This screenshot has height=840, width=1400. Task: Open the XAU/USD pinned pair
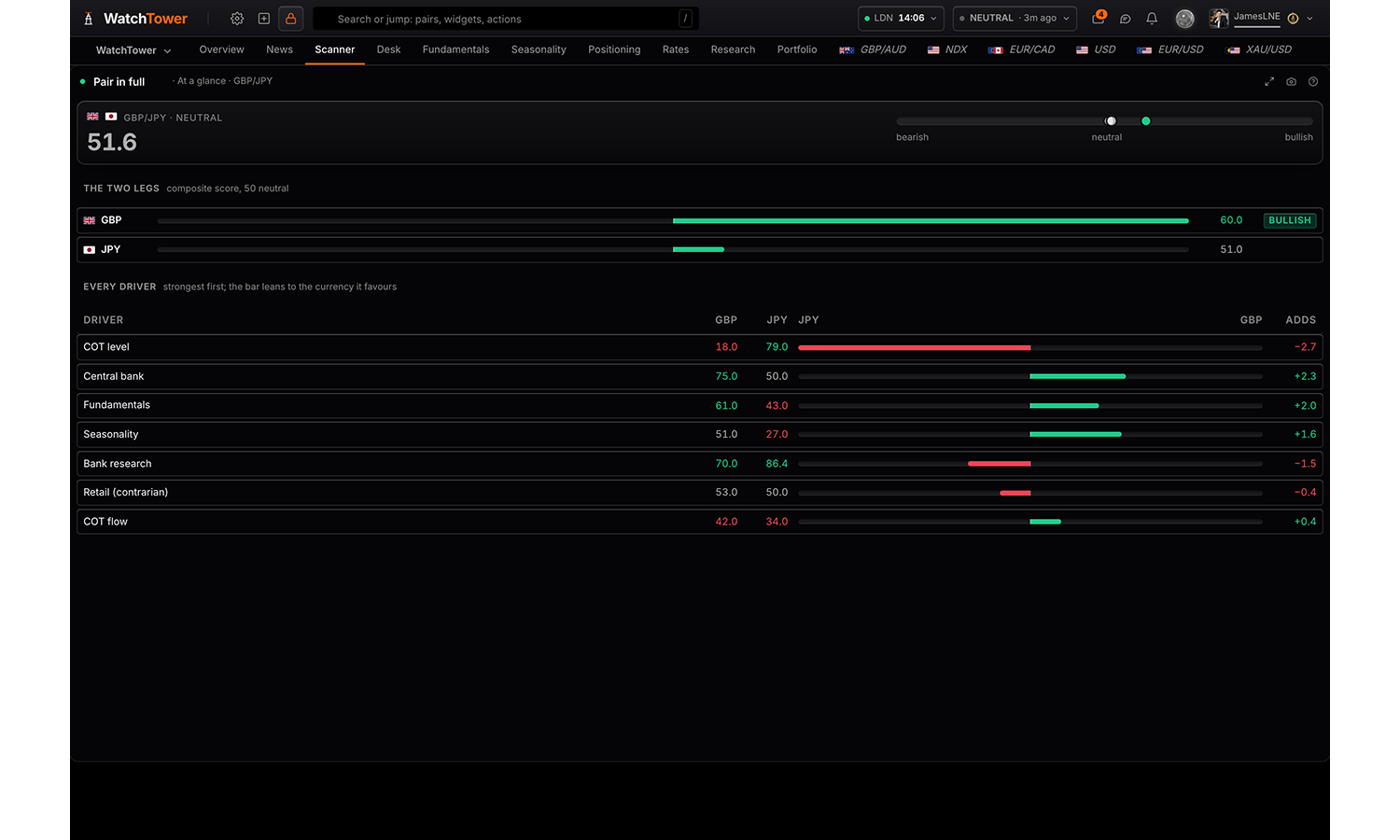click(1259, 49)
